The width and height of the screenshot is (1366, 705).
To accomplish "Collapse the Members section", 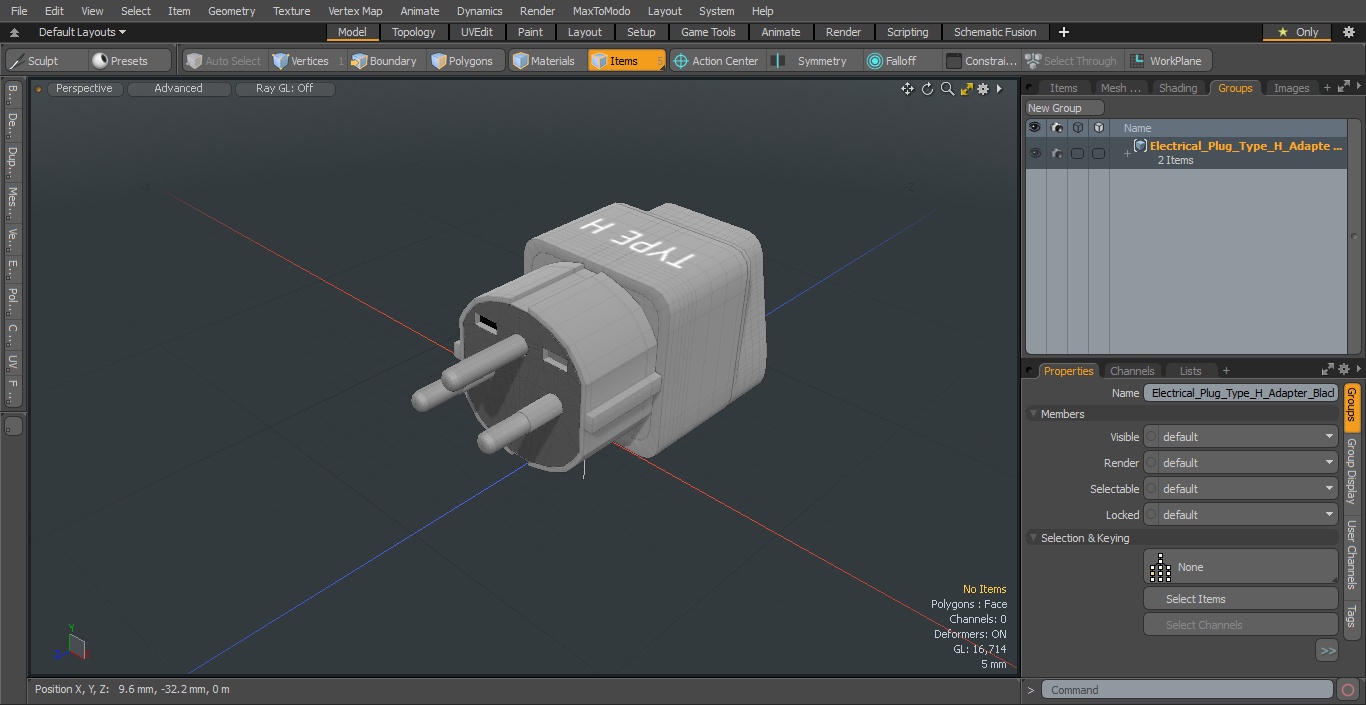I will pos(1033,414).
